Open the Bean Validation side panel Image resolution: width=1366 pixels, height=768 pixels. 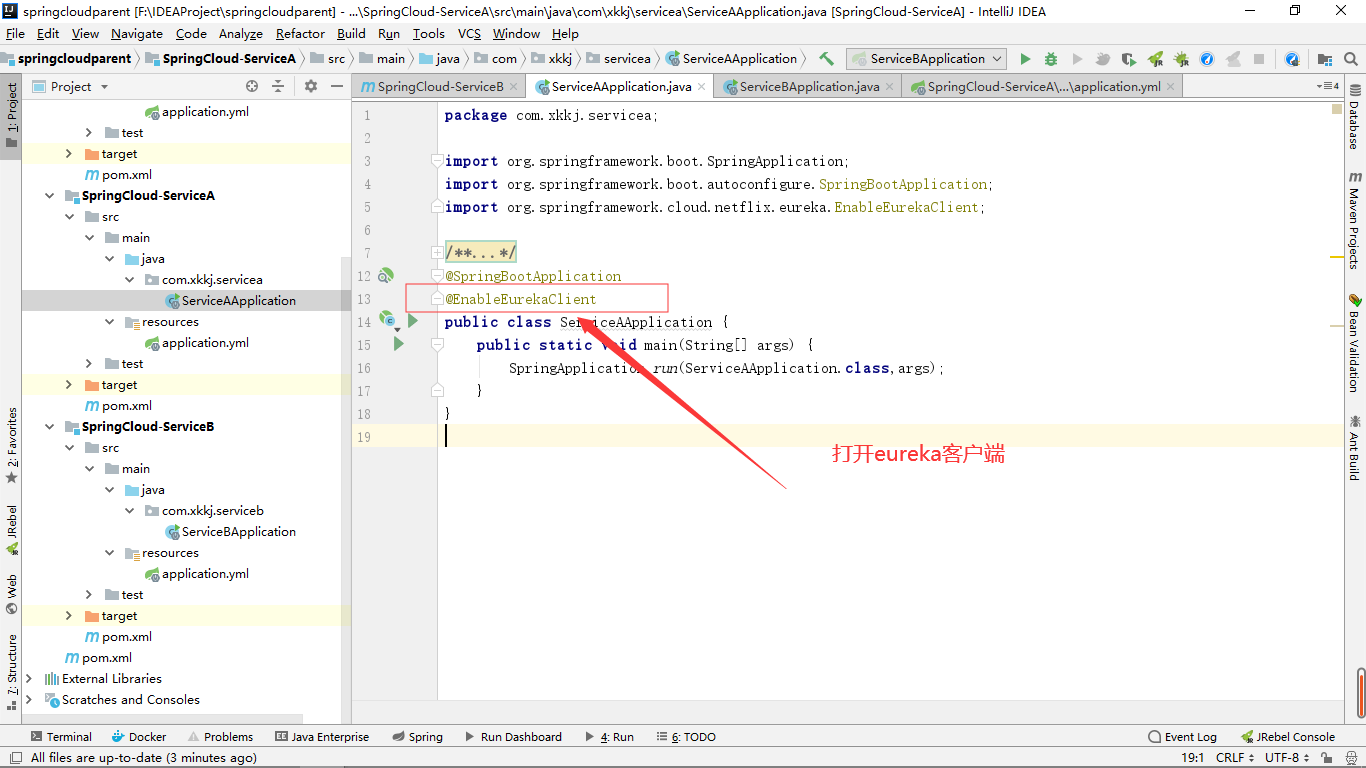pyautogui.click(x=1355, y=342)
